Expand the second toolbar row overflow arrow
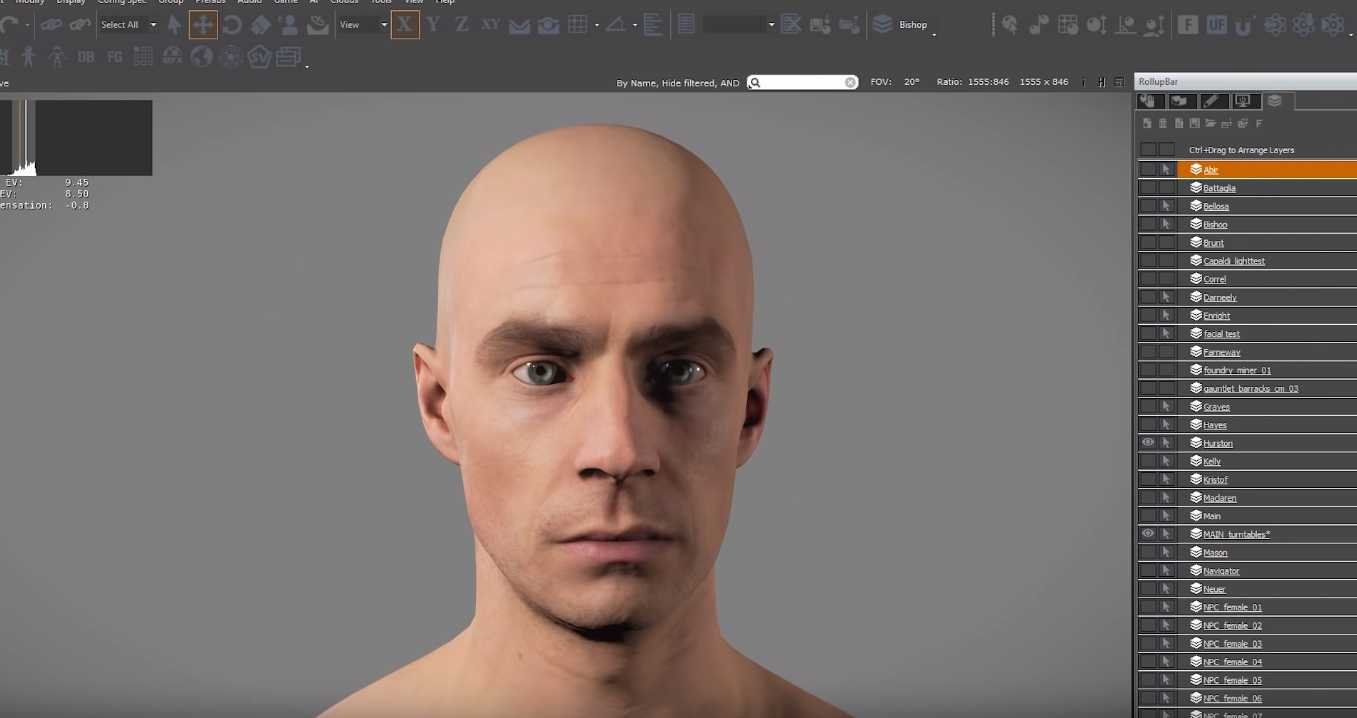The width and height of the screenshot is (1357, 718). coord(307,67)
